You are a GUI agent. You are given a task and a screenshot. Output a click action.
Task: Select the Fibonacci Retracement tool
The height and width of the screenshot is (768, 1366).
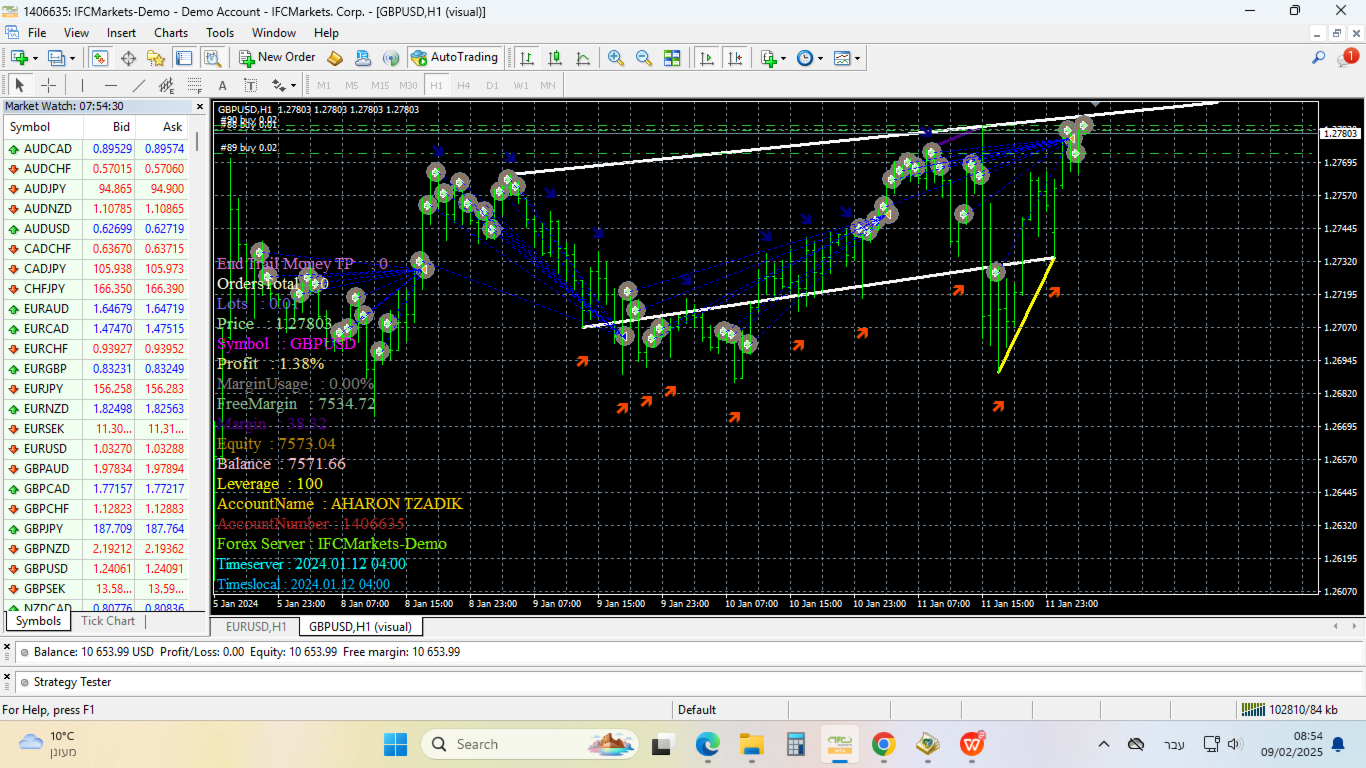tap(195, 85)
